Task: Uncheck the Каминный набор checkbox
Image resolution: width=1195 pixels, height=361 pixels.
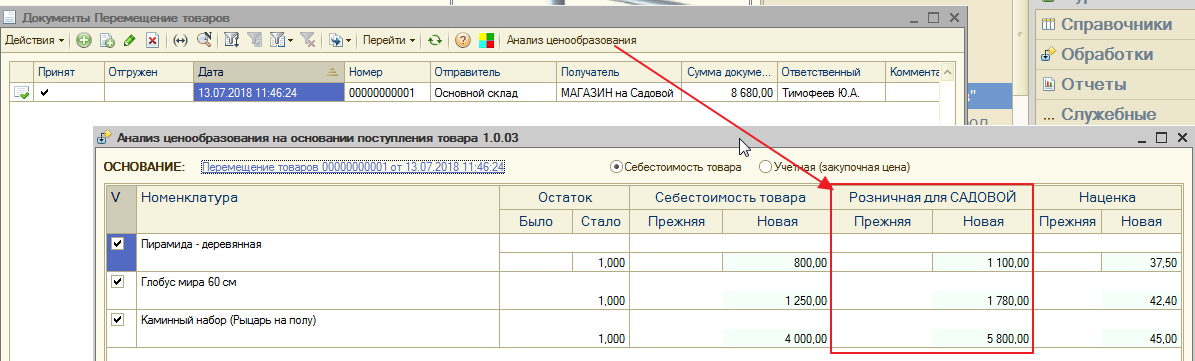Action: coord(117,319)
